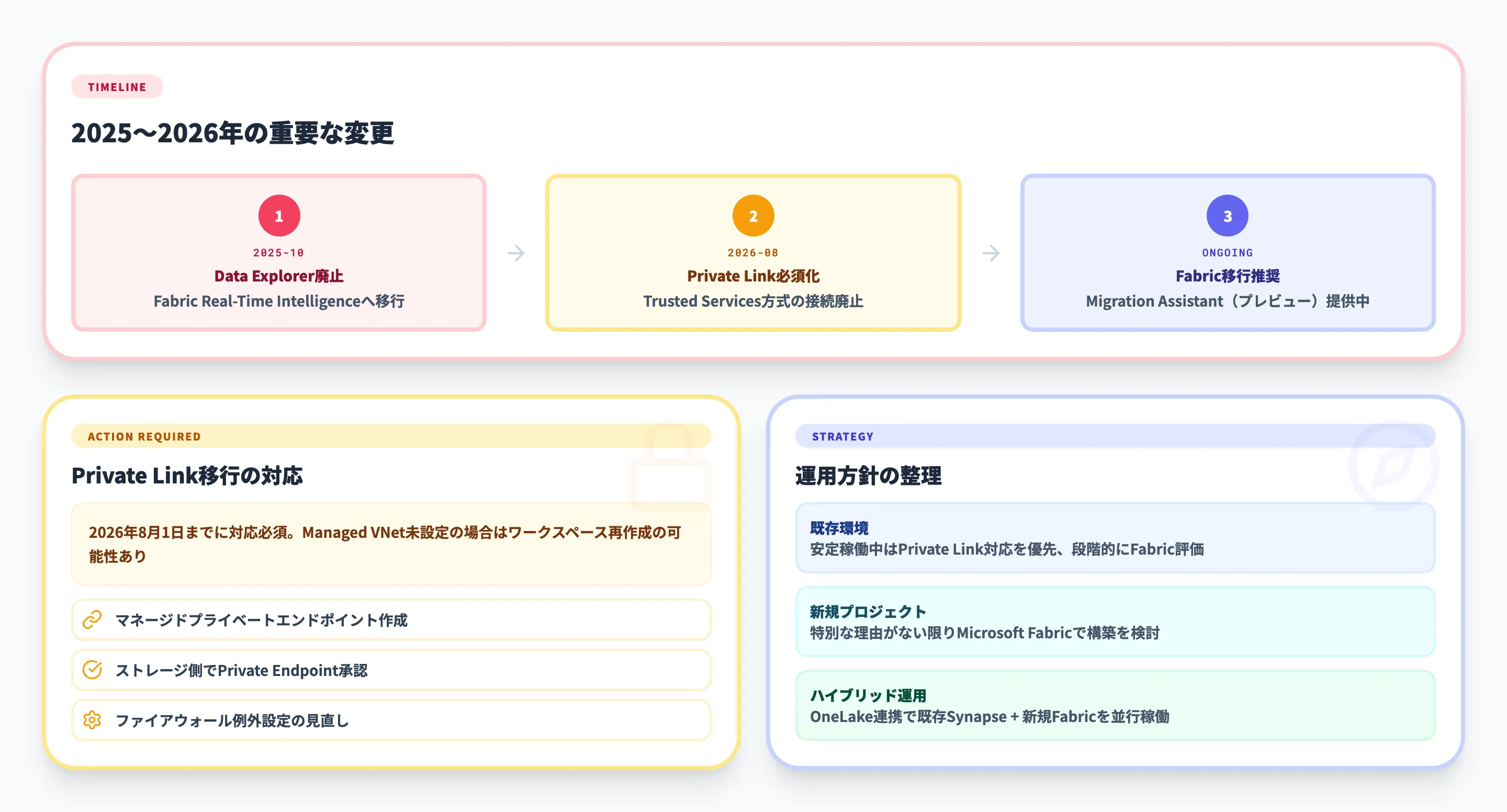This screenshot has width=1507, height=812.
Task: Click the ONGOING label
Action: click(x=1228, y=253)
